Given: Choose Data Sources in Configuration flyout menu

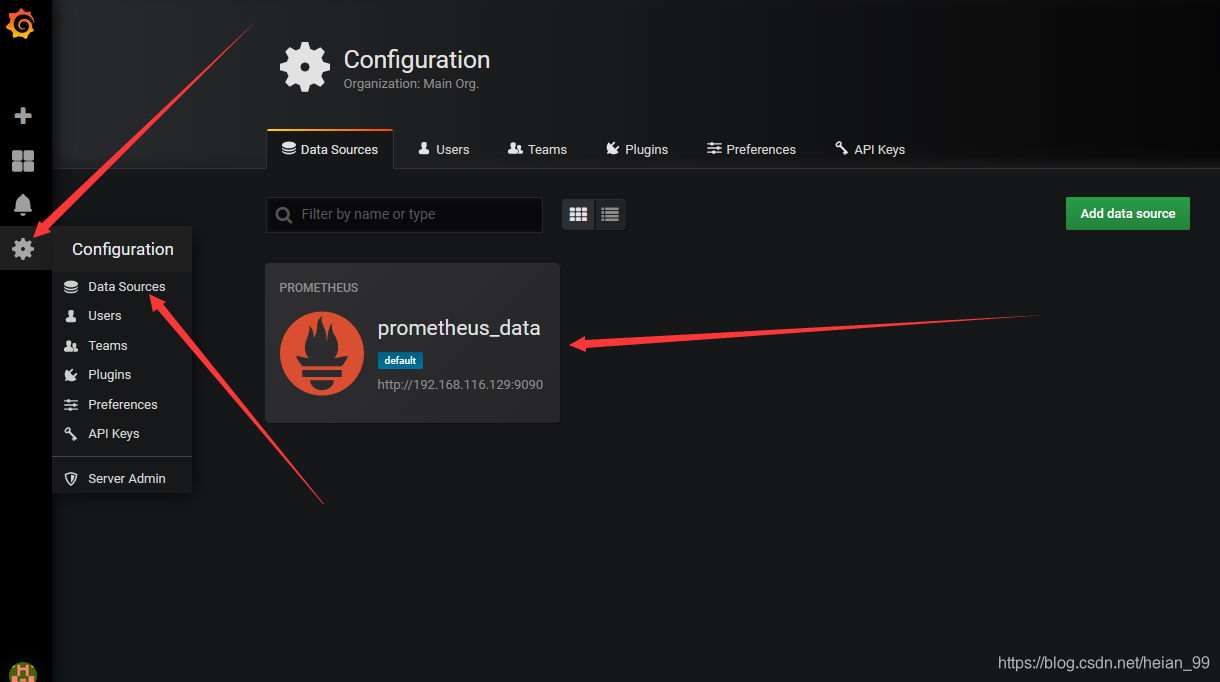Looking at the screenshot, I should coord(122,286).
